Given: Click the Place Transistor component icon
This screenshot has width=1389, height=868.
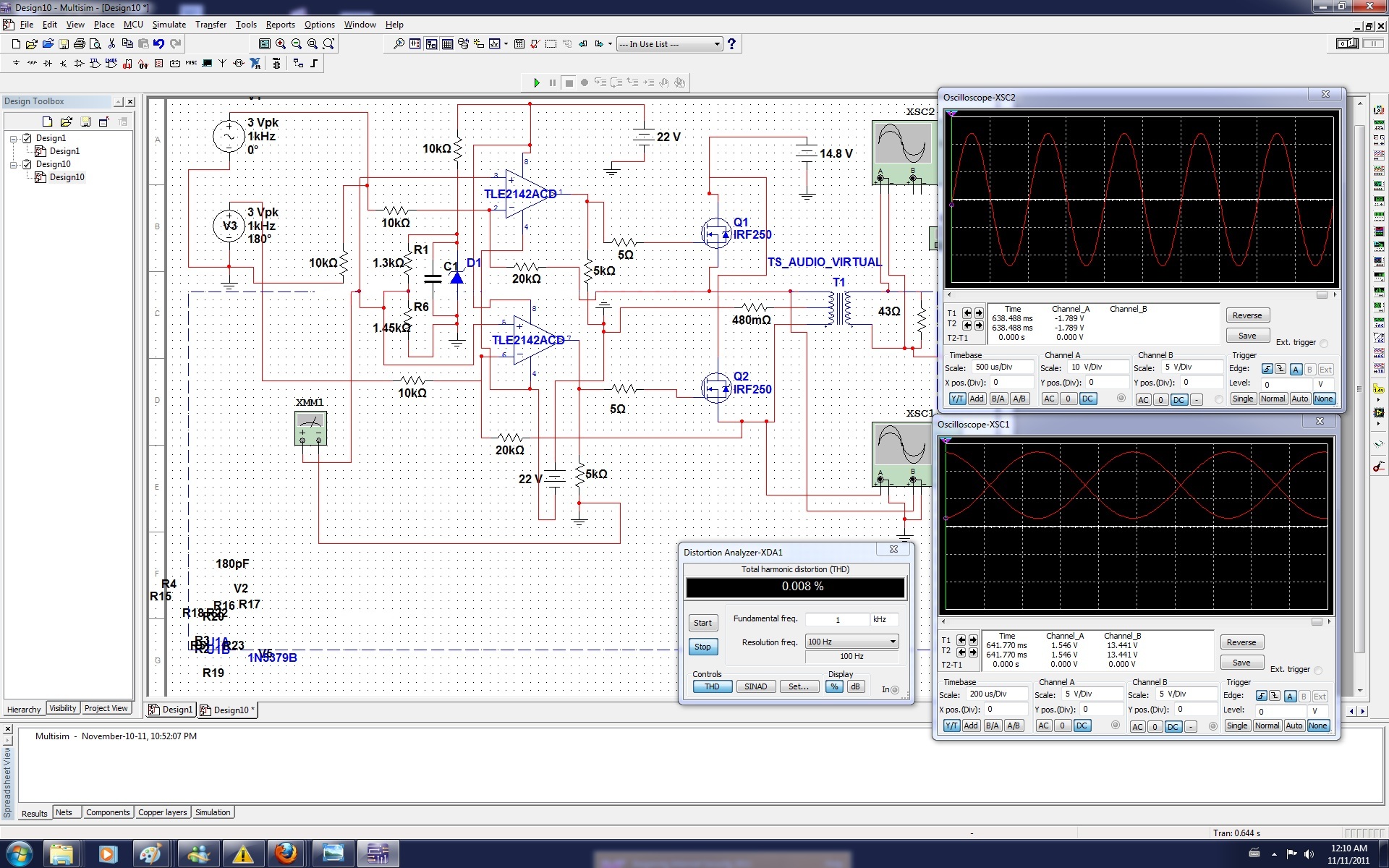Looking at the screenshot, I should tap(63, 64).
